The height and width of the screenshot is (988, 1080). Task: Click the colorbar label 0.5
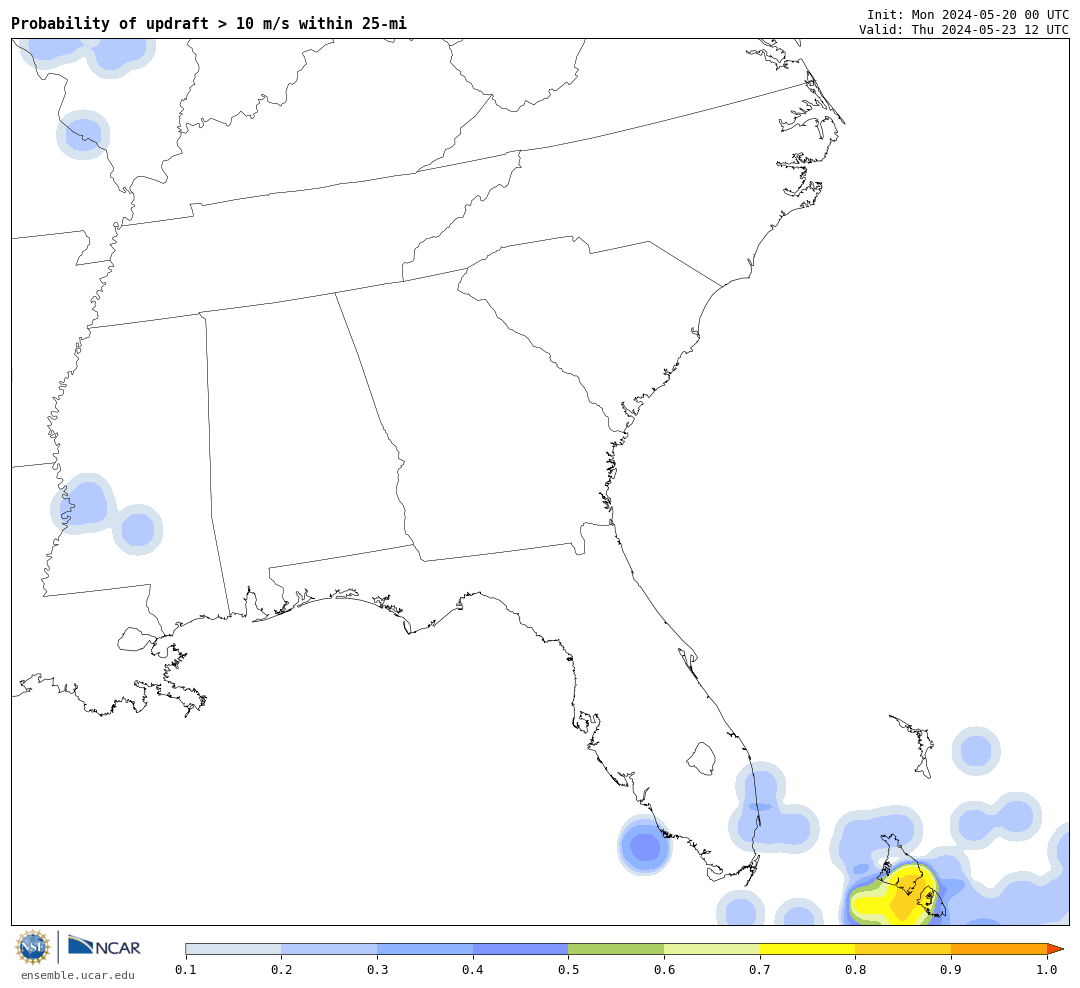pos(568,970)
